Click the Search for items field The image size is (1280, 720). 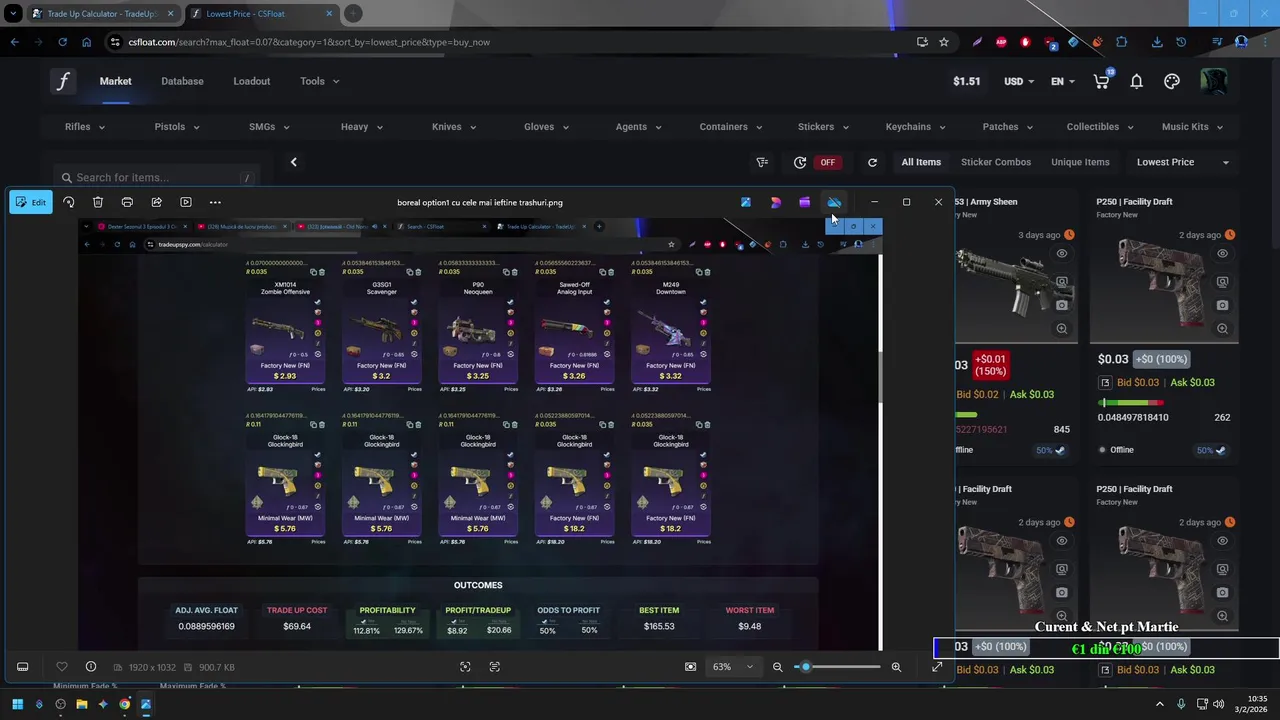pyautogui.click(x=156, y=178)
